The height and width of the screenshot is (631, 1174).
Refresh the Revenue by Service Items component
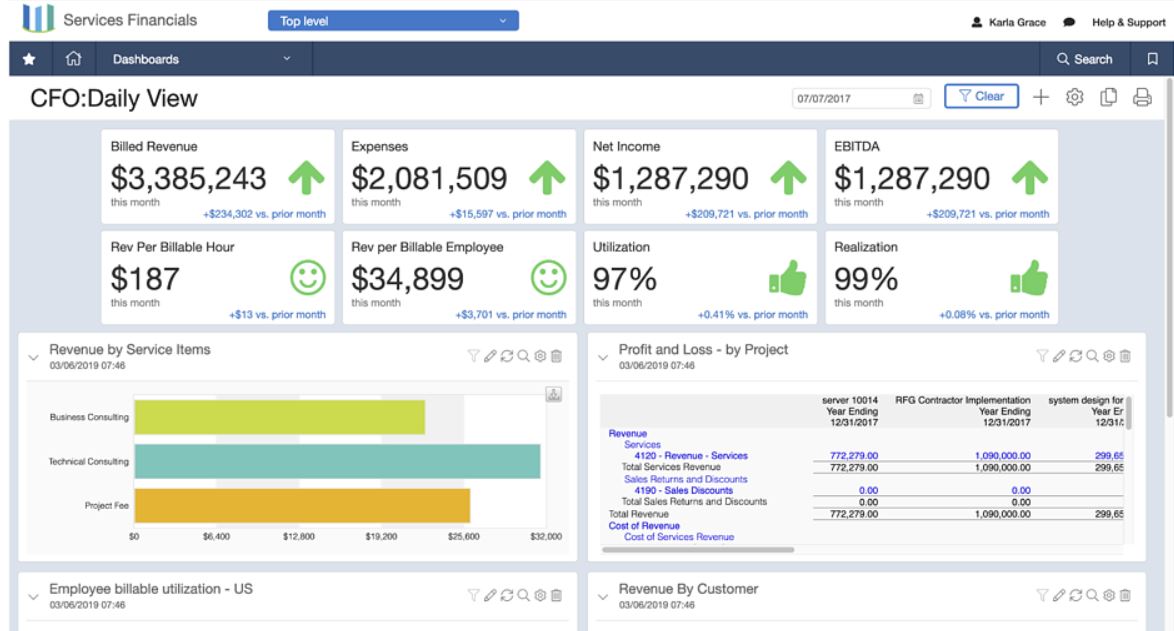[x=508, y=356]
